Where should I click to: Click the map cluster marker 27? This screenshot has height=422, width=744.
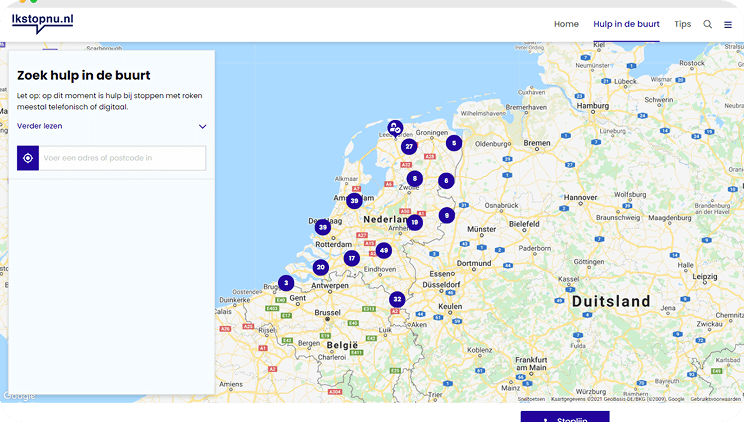[x=408, y=146]
